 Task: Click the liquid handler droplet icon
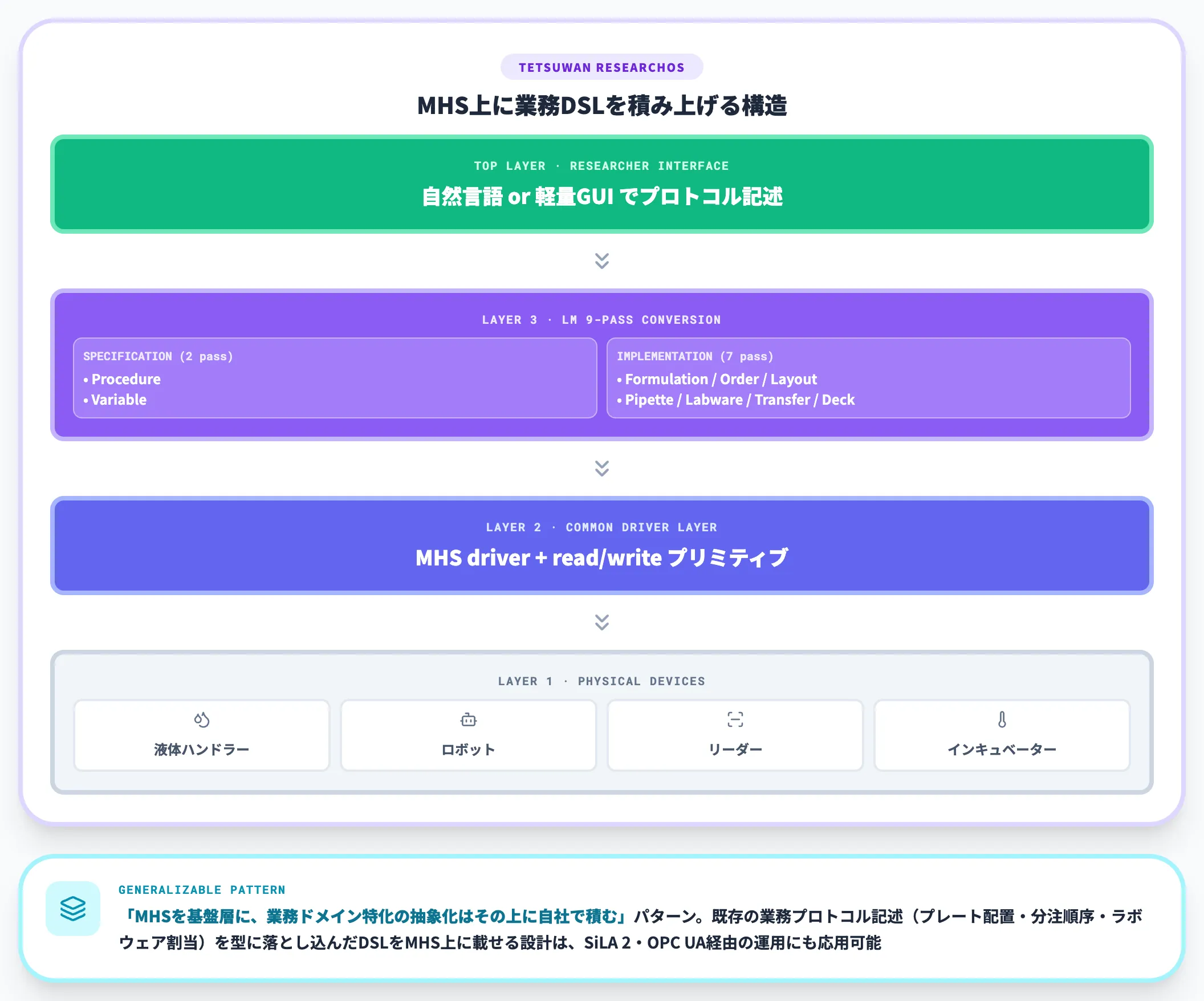[202, 719]
